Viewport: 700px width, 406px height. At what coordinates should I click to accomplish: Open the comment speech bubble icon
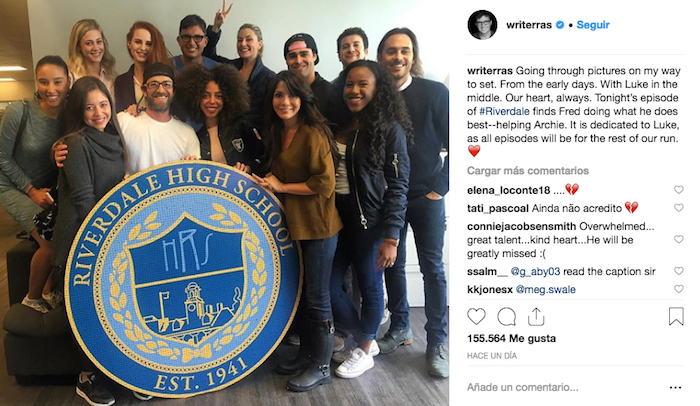(507, 317)
